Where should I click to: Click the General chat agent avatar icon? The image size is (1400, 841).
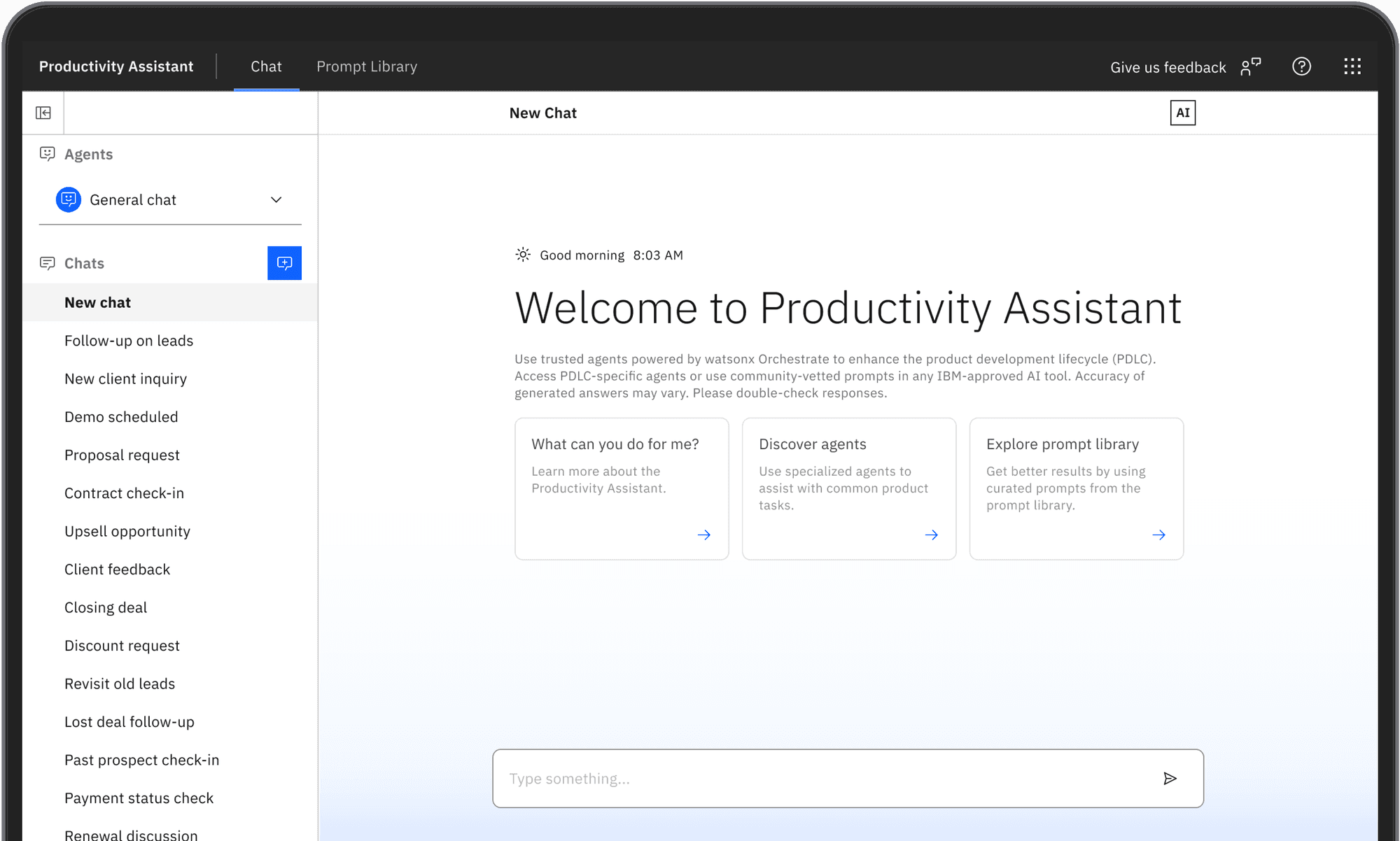tap(69, 200)
